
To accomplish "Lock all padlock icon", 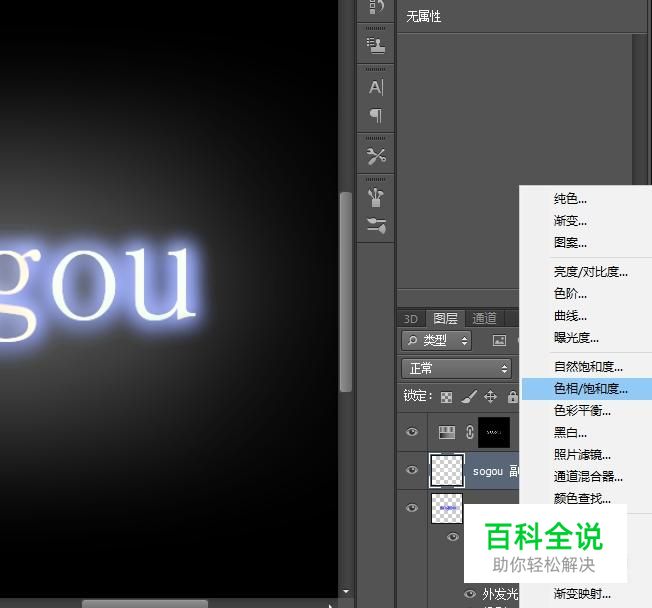I will (512, 397).
